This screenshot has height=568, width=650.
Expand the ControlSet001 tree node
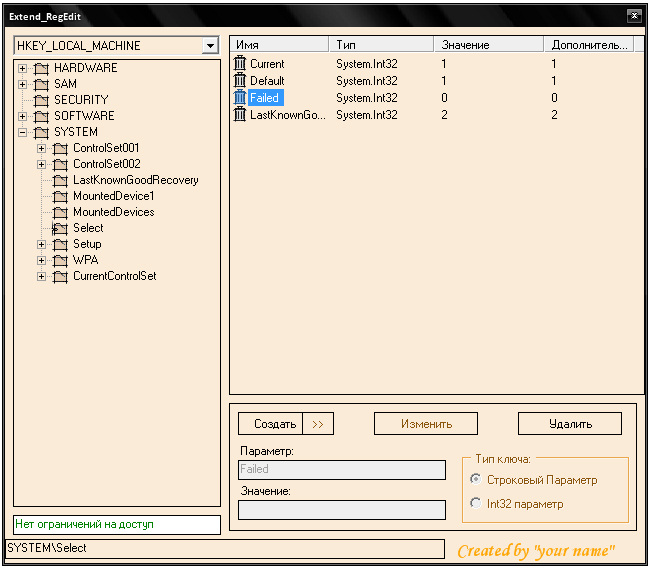click(x=42, y=148)
